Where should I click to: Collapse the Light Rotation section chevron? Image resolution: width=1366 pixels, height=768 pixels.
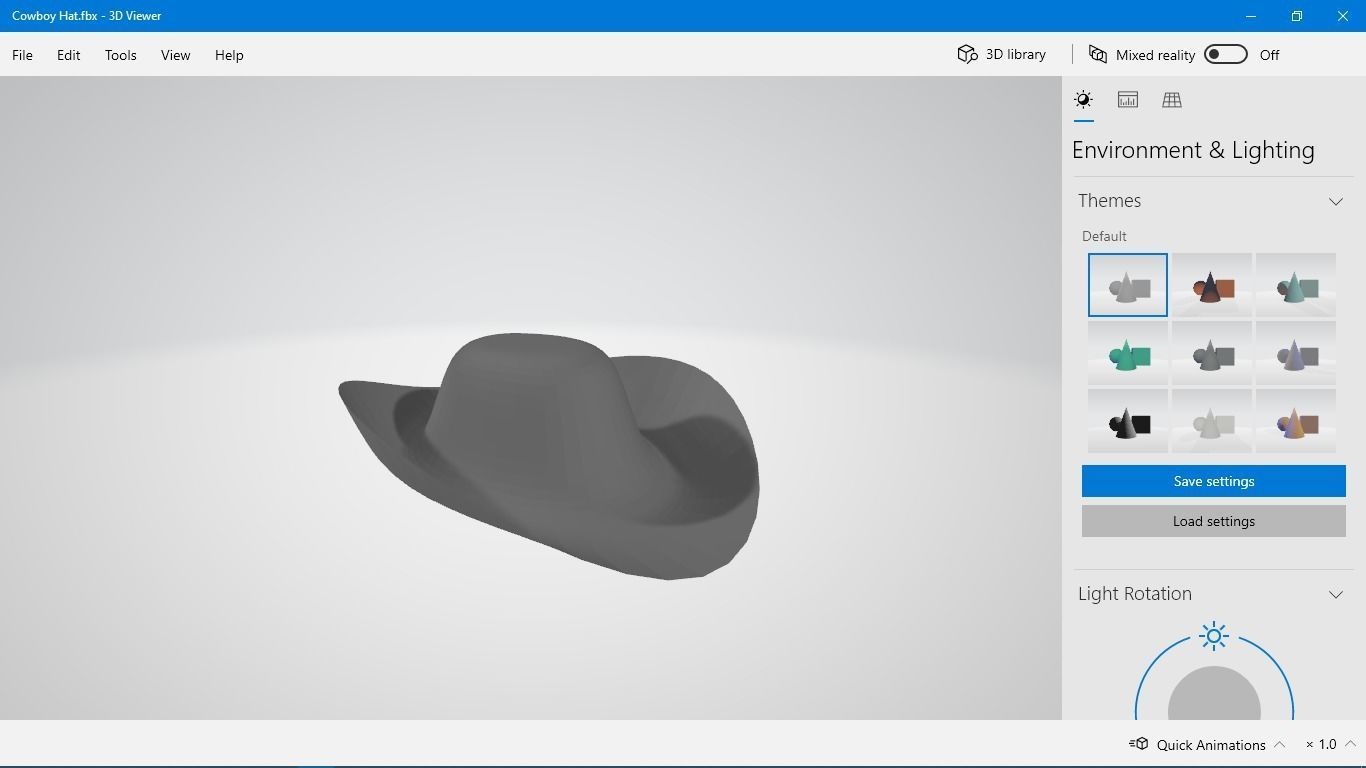pyautogui.click(x=1336, y=594)
